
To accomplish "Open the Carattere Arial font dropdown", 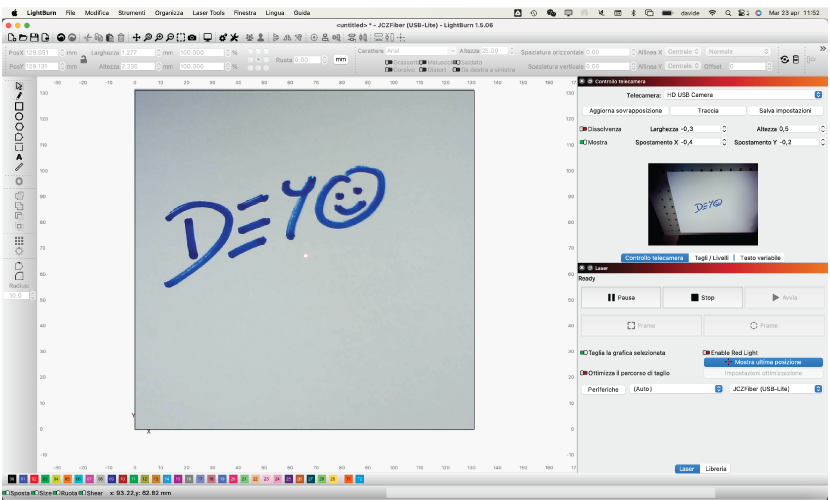I will click(x=421, y=51).
